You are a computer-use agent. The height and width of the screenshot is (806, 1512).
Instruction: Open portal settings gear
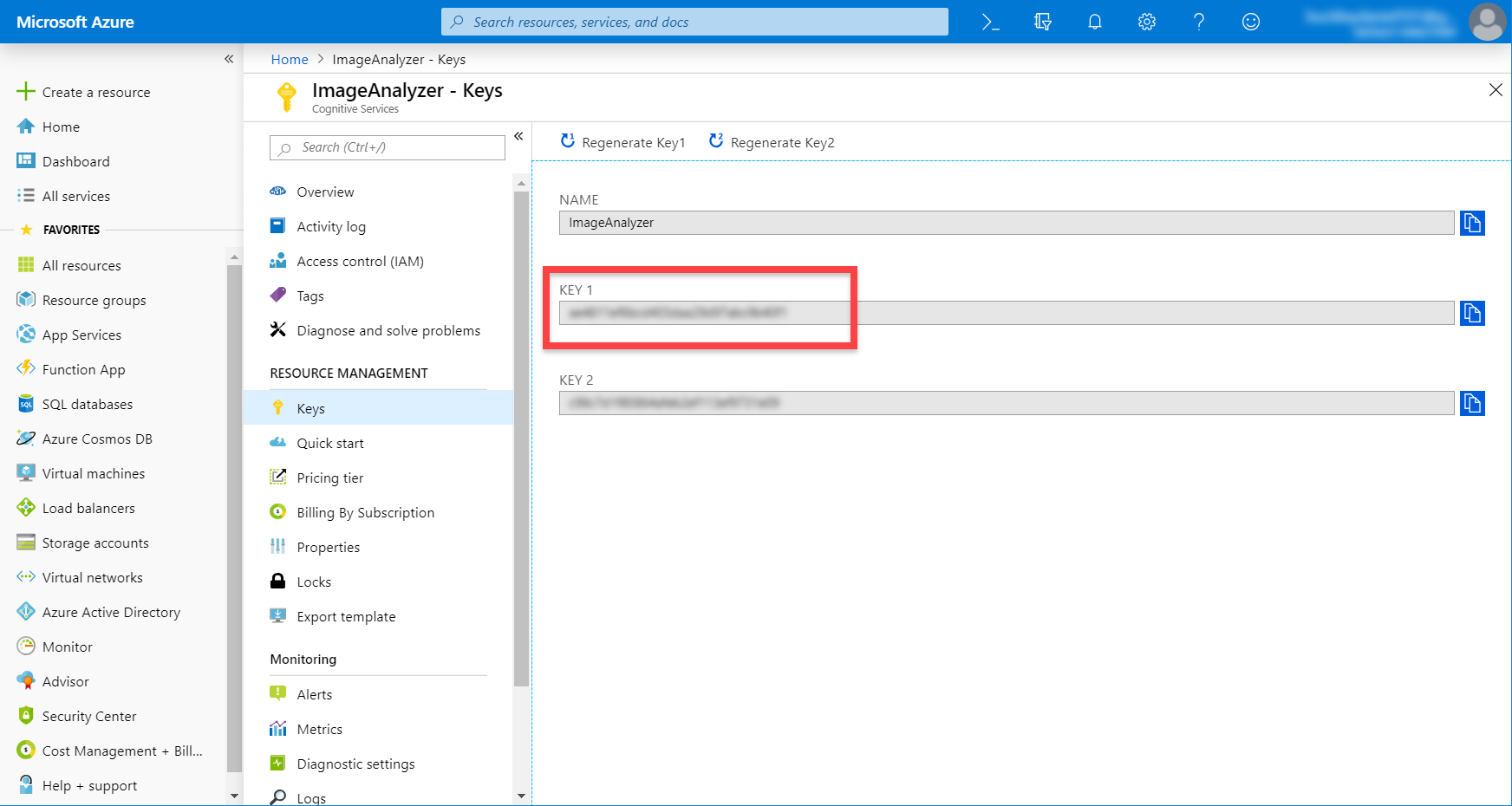tap(1147, 23)
